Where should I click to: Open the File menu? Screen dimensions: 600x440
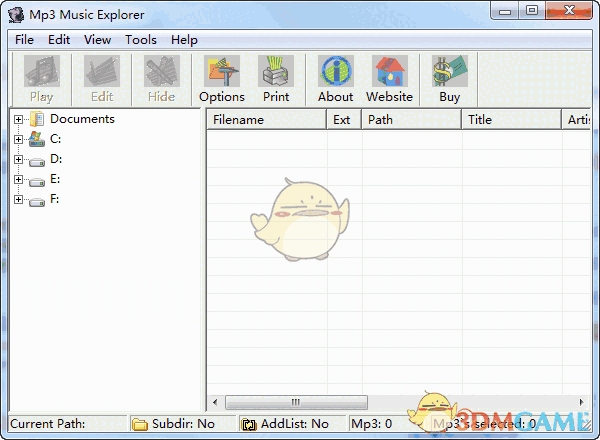[24, 40]
